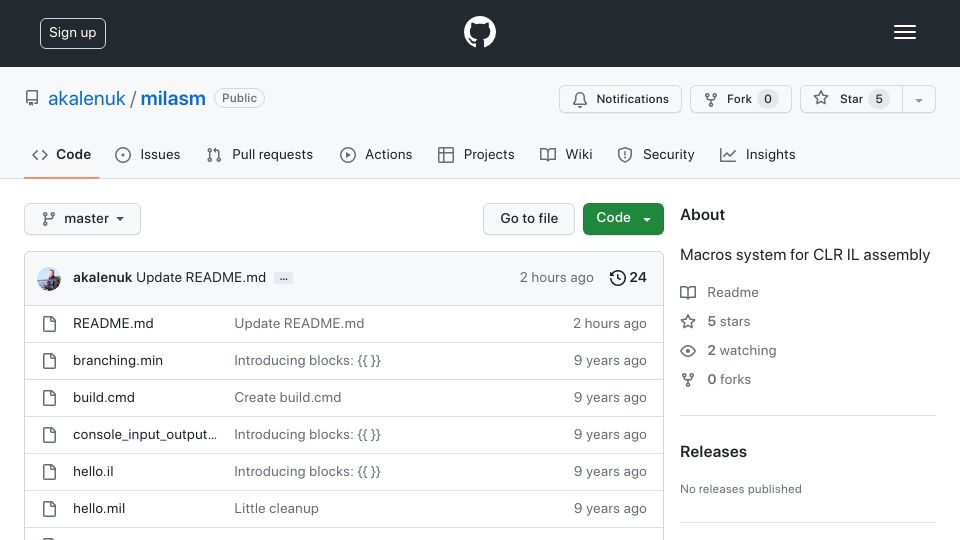
Task: Open the latest commit Update README.md link
Action: 201,277
